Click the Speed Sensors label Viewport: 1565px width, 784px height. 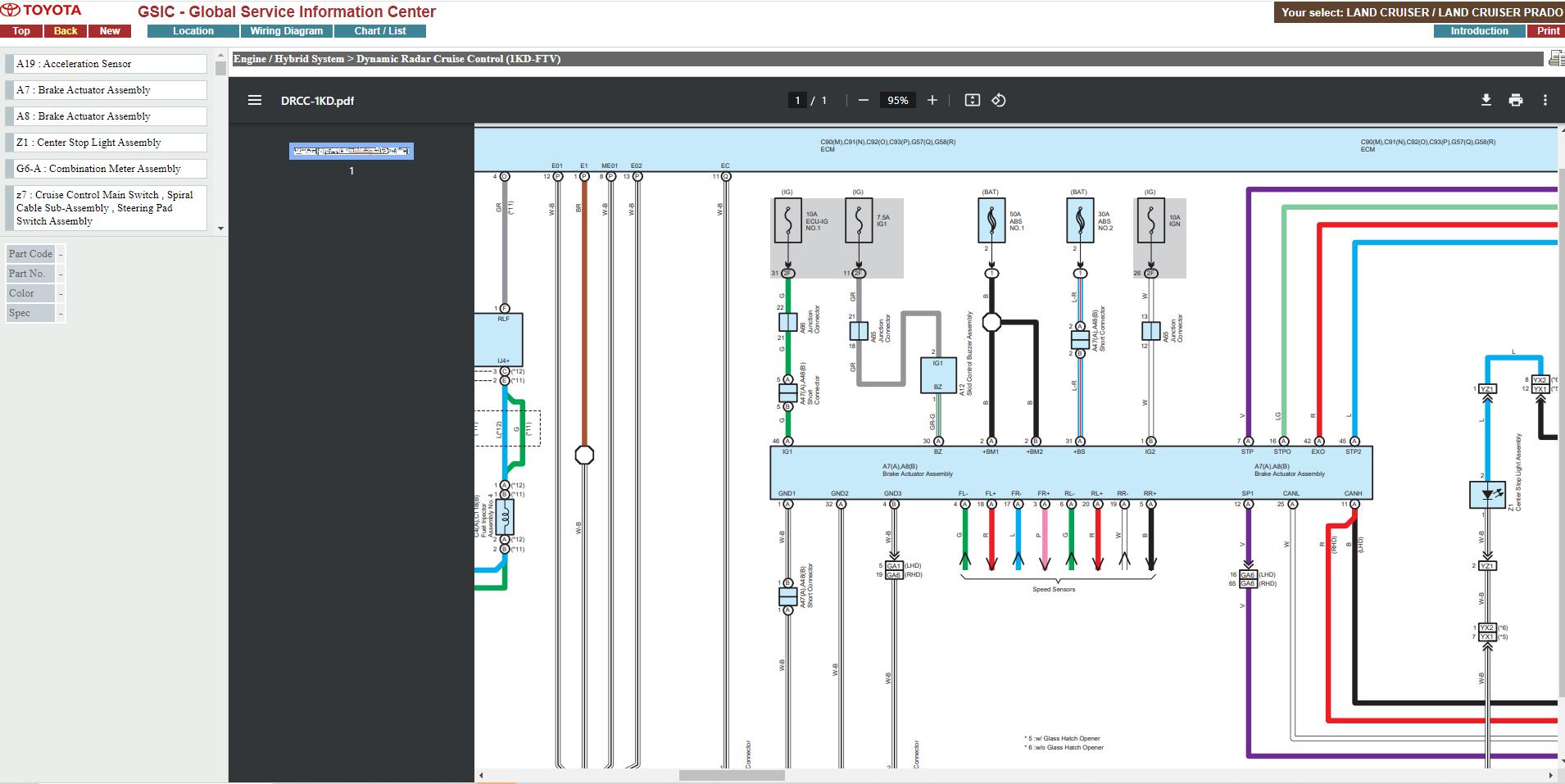point(1054,590)
